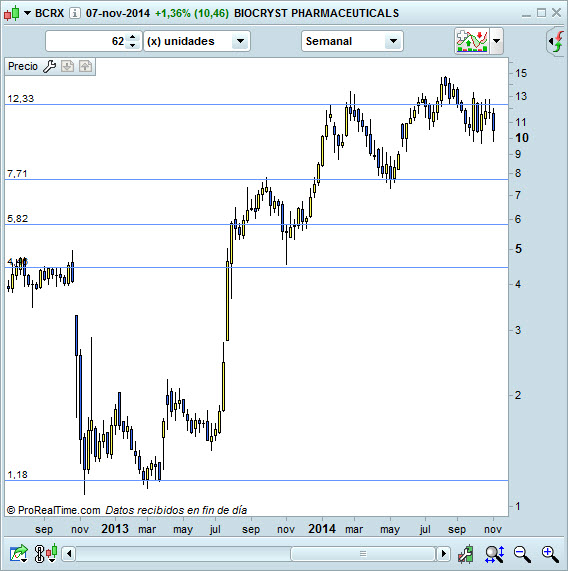Move Precio panel down arrow icon
This screenshot has height=571, width=568.
(67, 66)
